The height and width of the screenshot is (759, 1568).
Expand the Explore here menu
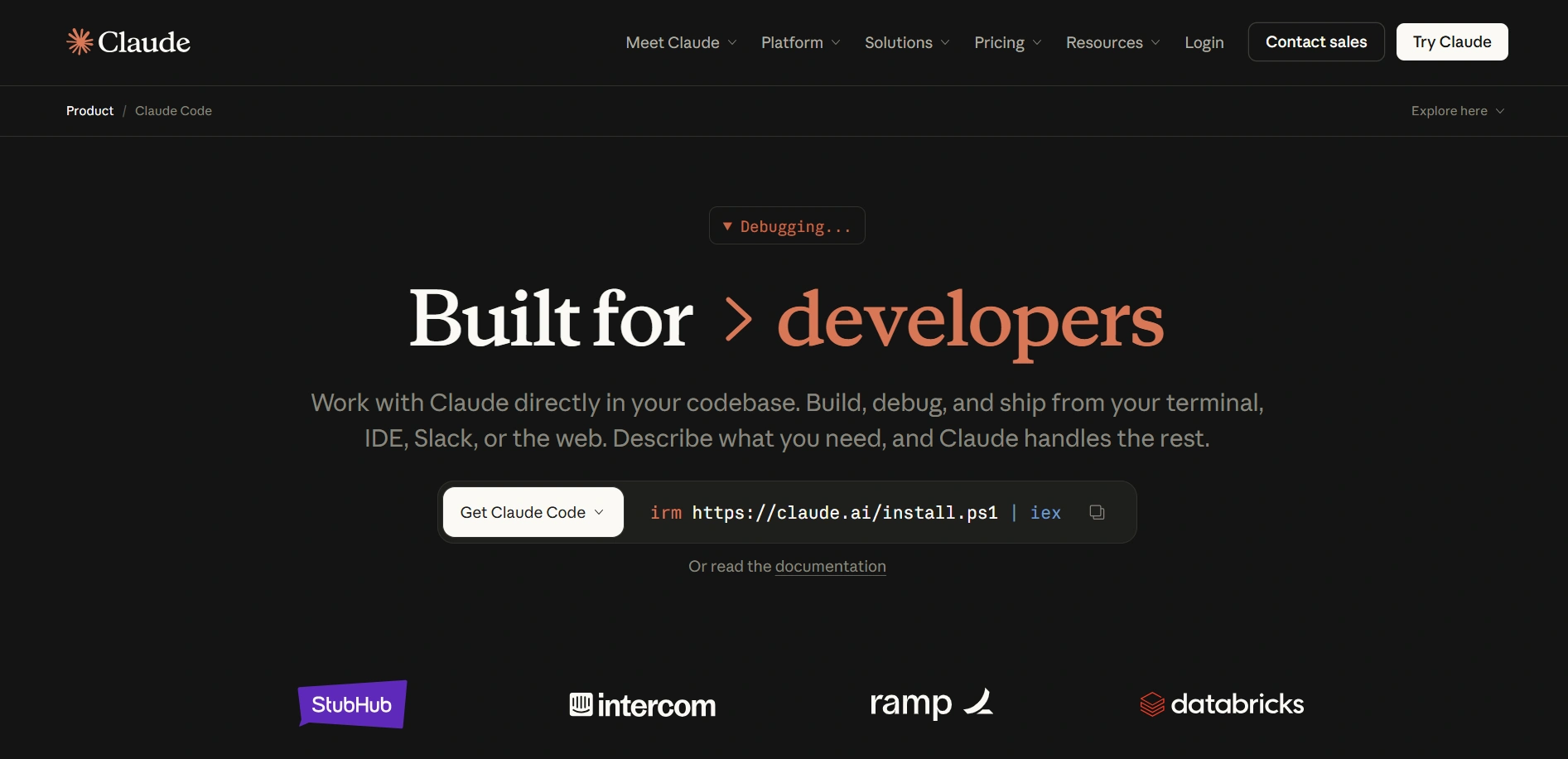(x=1457, y=111)
